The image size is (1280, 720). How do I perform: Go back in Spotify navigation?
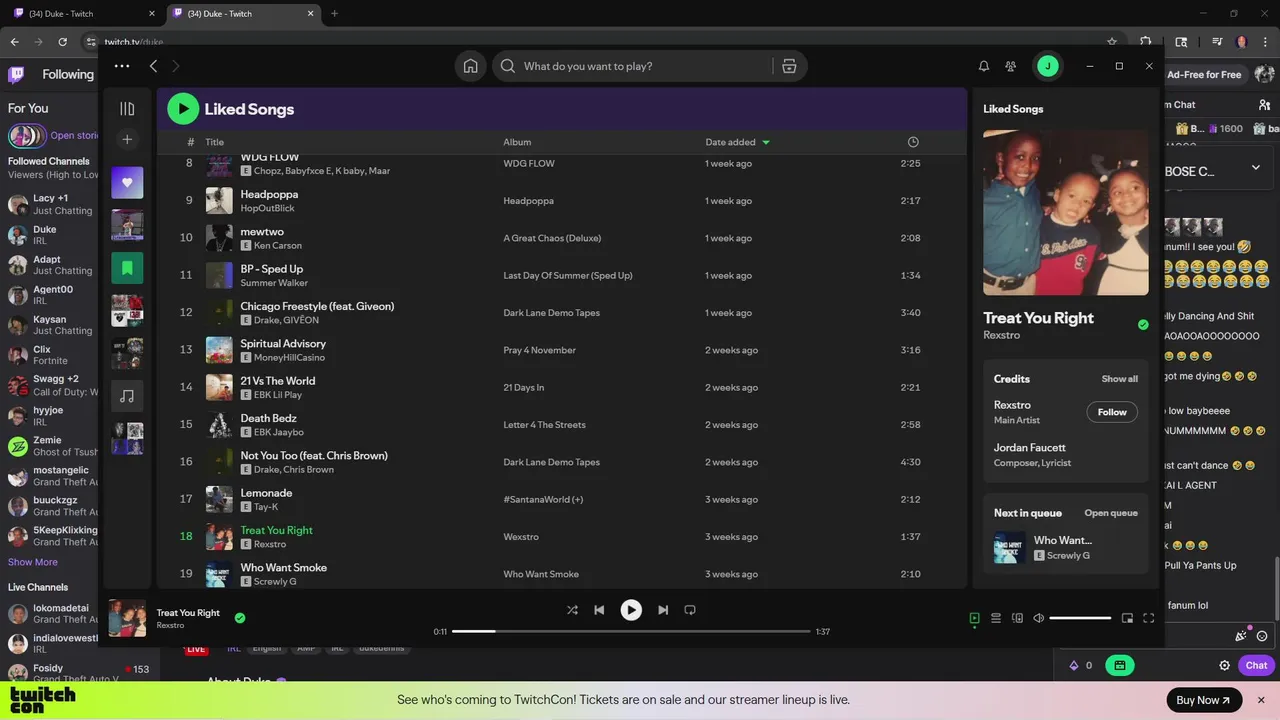click(153, 66)
